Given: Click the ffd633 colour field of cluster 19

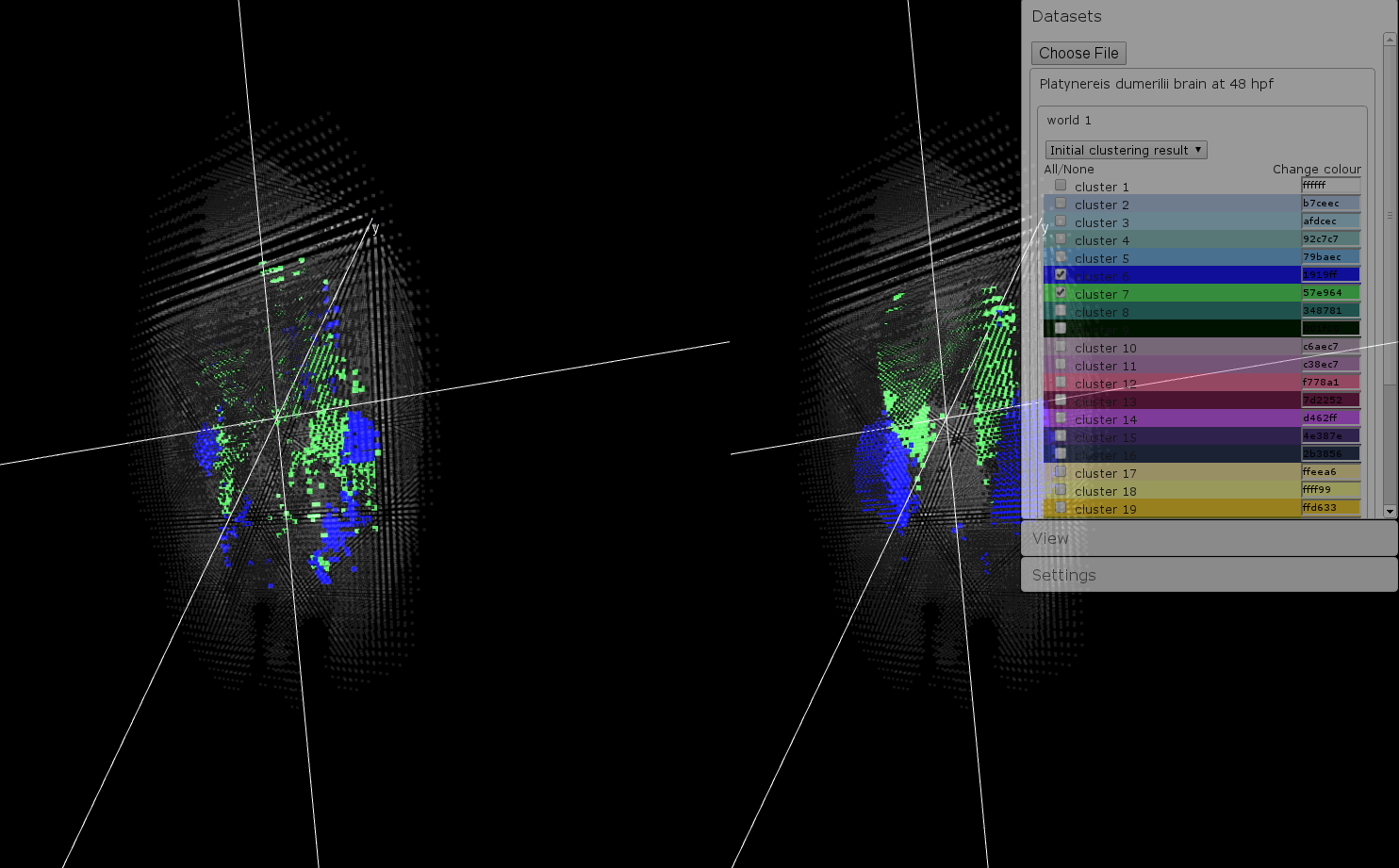Looking at the screenshot, I should tap(1330, 508).
